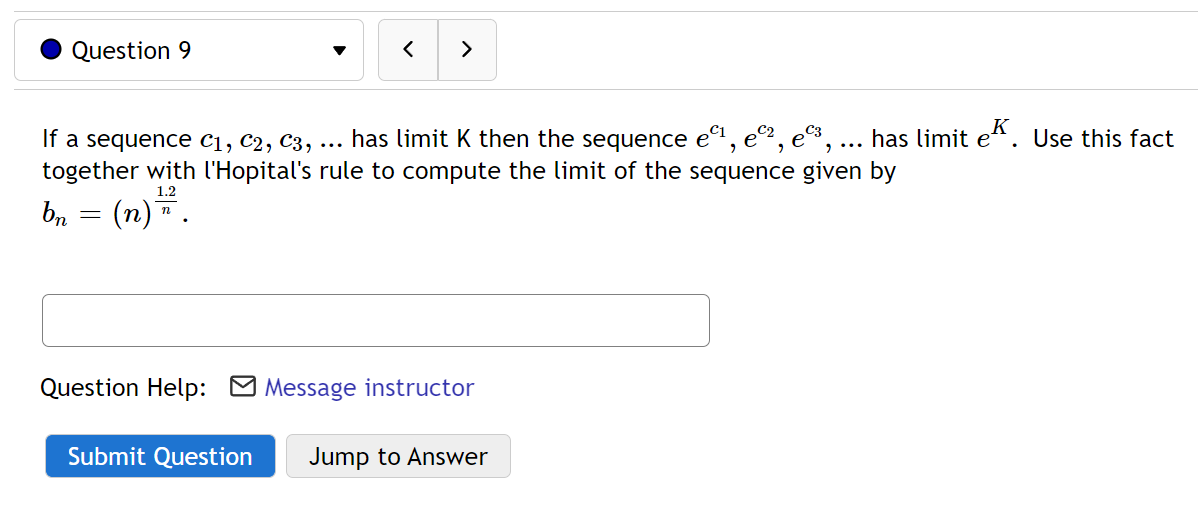Click the Question Help label
Screen dimensions: 1198x514
[123, 388]
